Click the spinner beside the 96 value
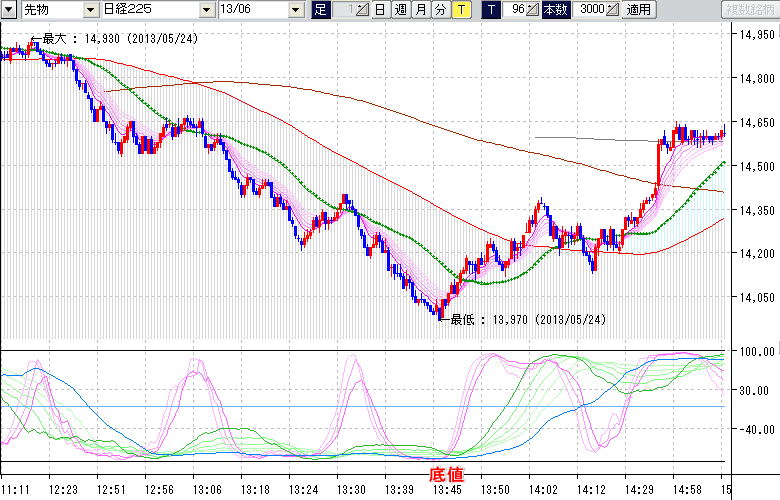The width and height of the screenshot is (780, 500). (x=532, y=9)
